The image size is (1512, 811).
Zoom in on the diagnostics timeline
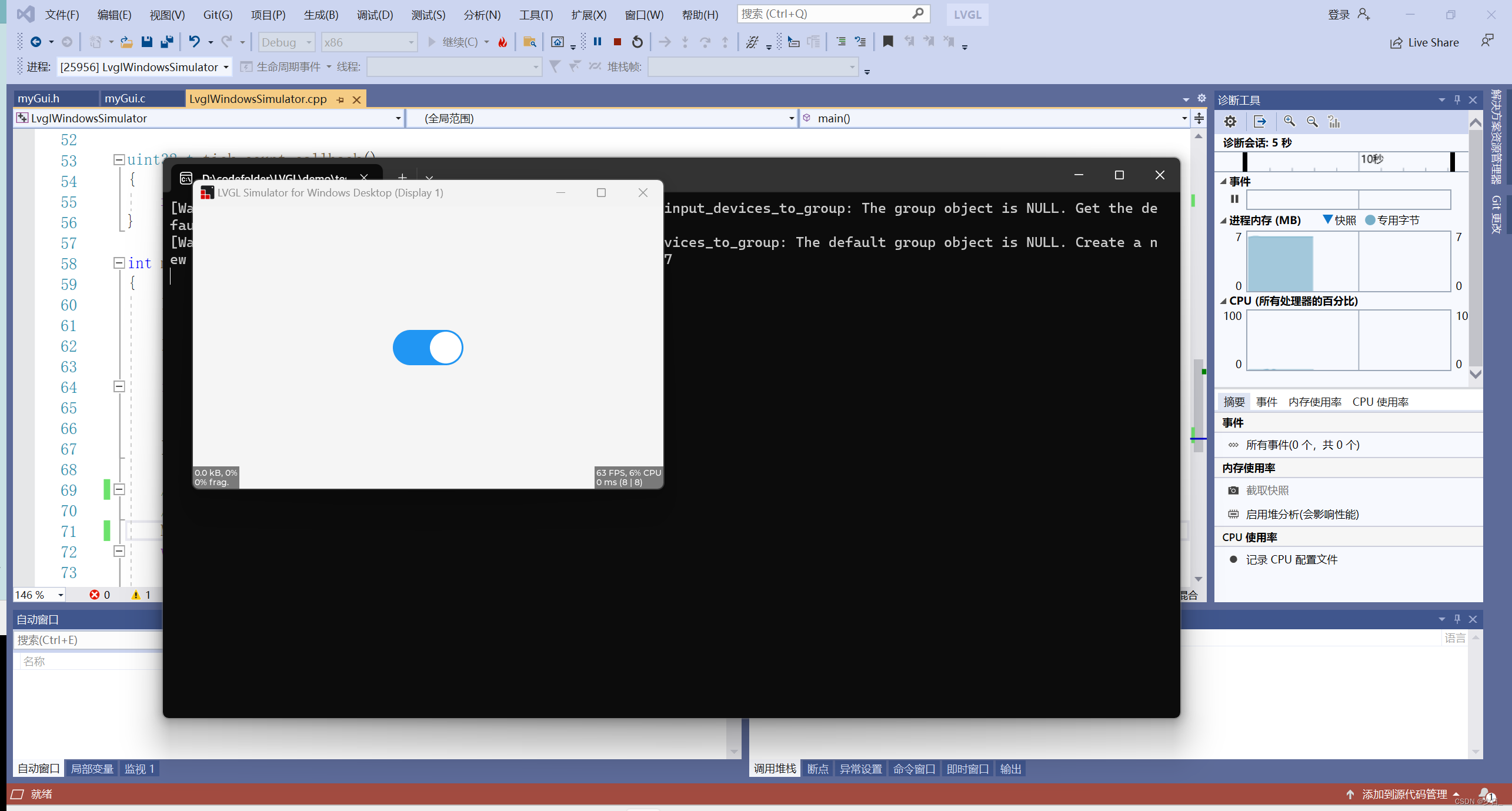[x=1289, y=122]
